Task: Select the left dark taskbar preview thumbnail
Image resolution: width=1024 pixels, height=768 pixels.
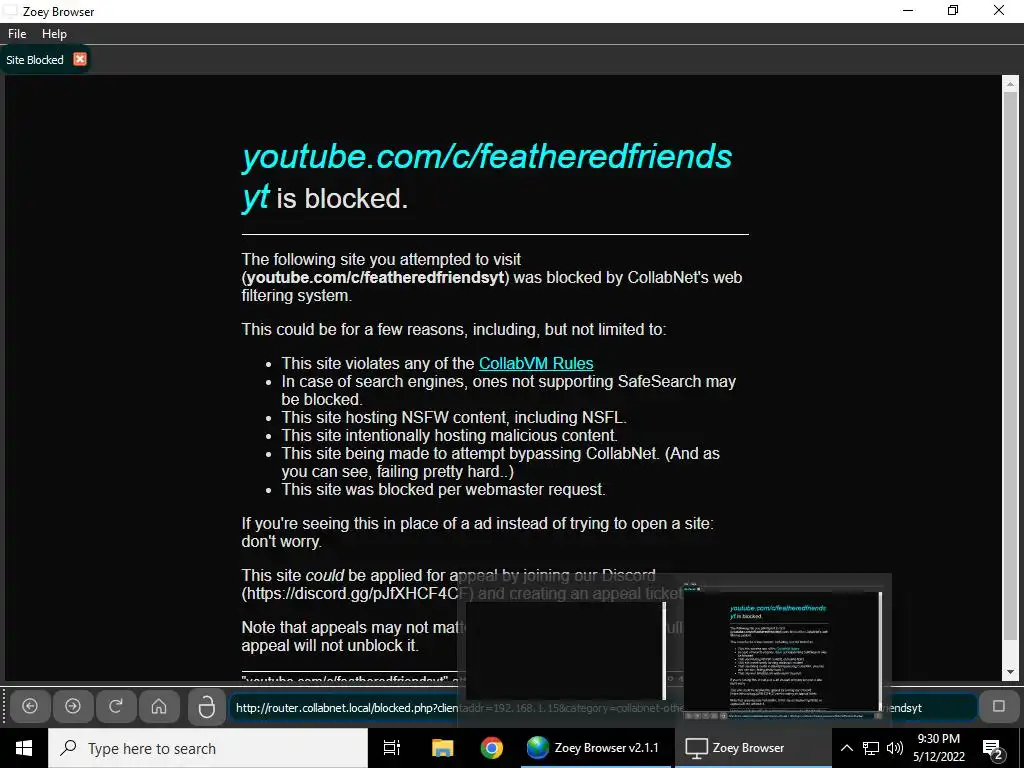Action: (x=566, y=650)
